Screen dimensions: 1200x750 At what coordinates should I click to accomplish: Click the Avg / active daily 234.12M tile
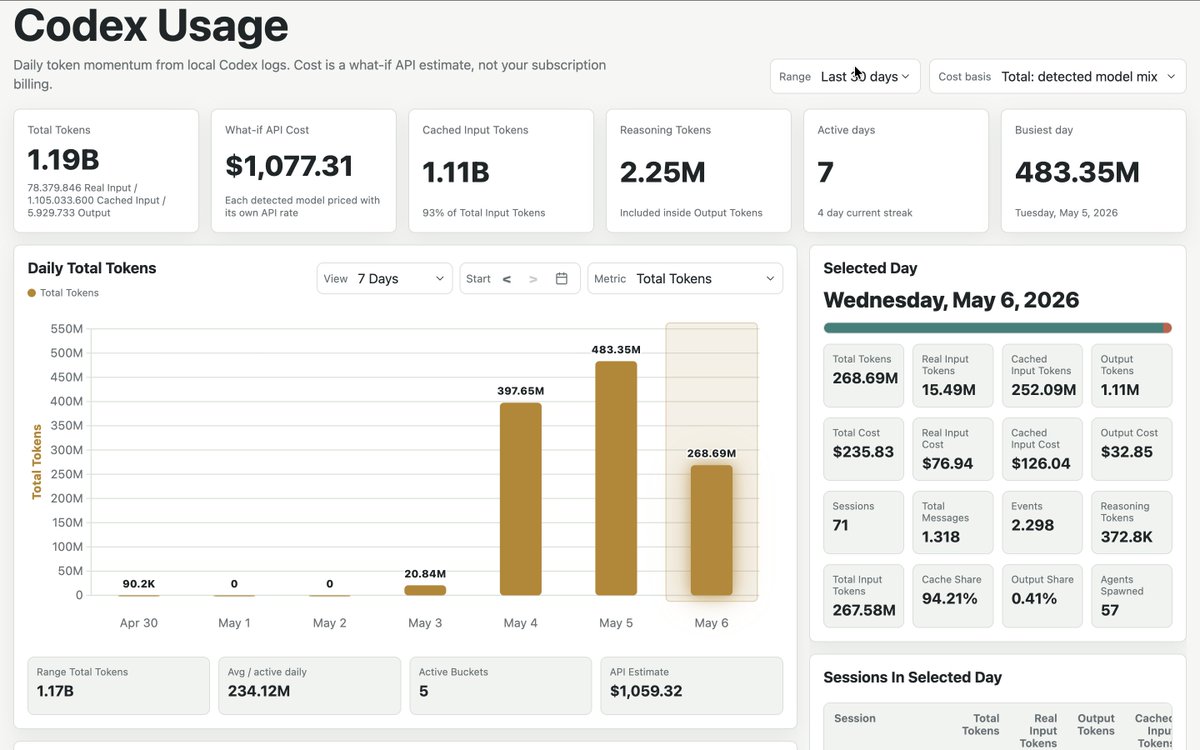pyautogui.click(x=310, y=685)
